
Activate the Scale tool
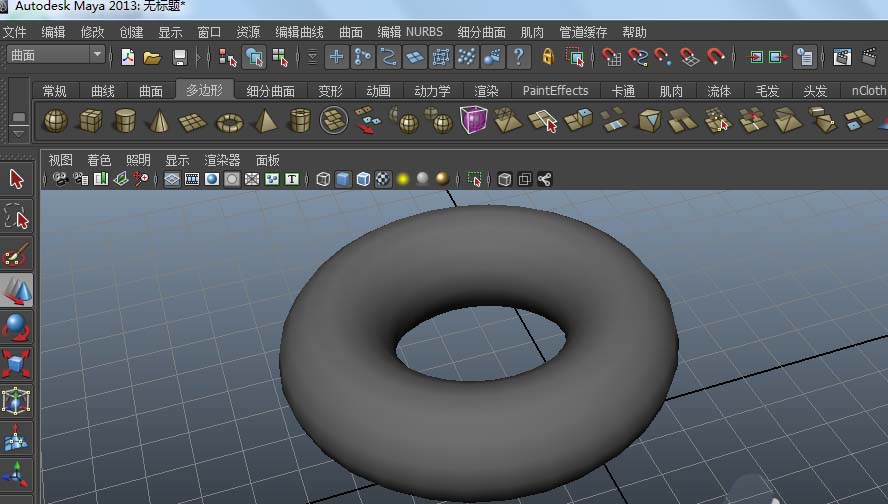point(16,363)
